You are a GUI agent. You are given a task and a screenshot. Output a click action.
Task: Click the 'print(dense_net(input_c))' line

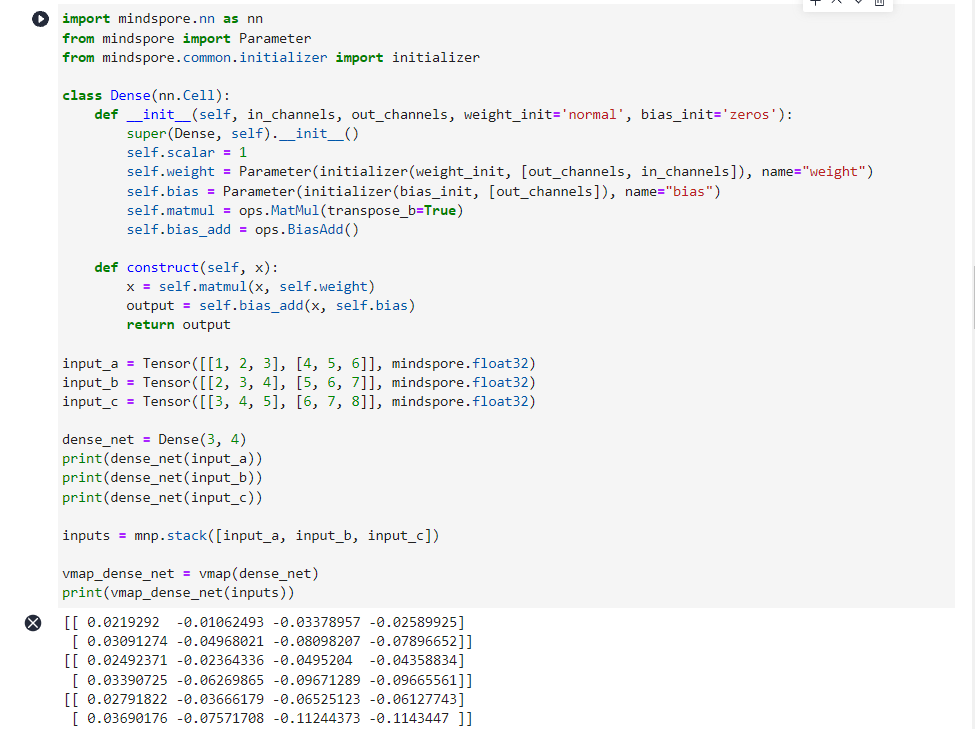click(x=162, y=497)
